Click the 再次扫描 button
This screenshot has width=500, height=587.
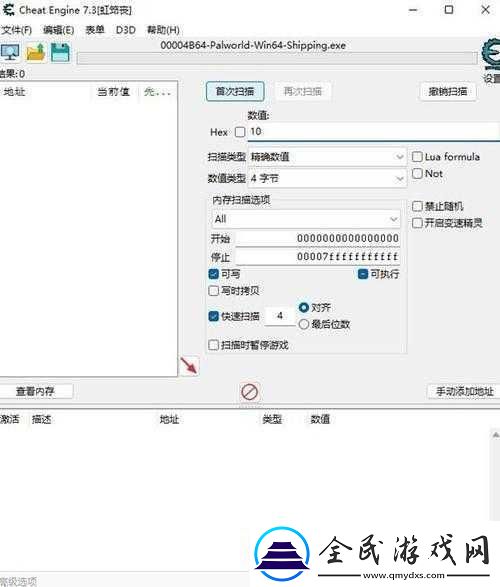[x=303, y=91]
